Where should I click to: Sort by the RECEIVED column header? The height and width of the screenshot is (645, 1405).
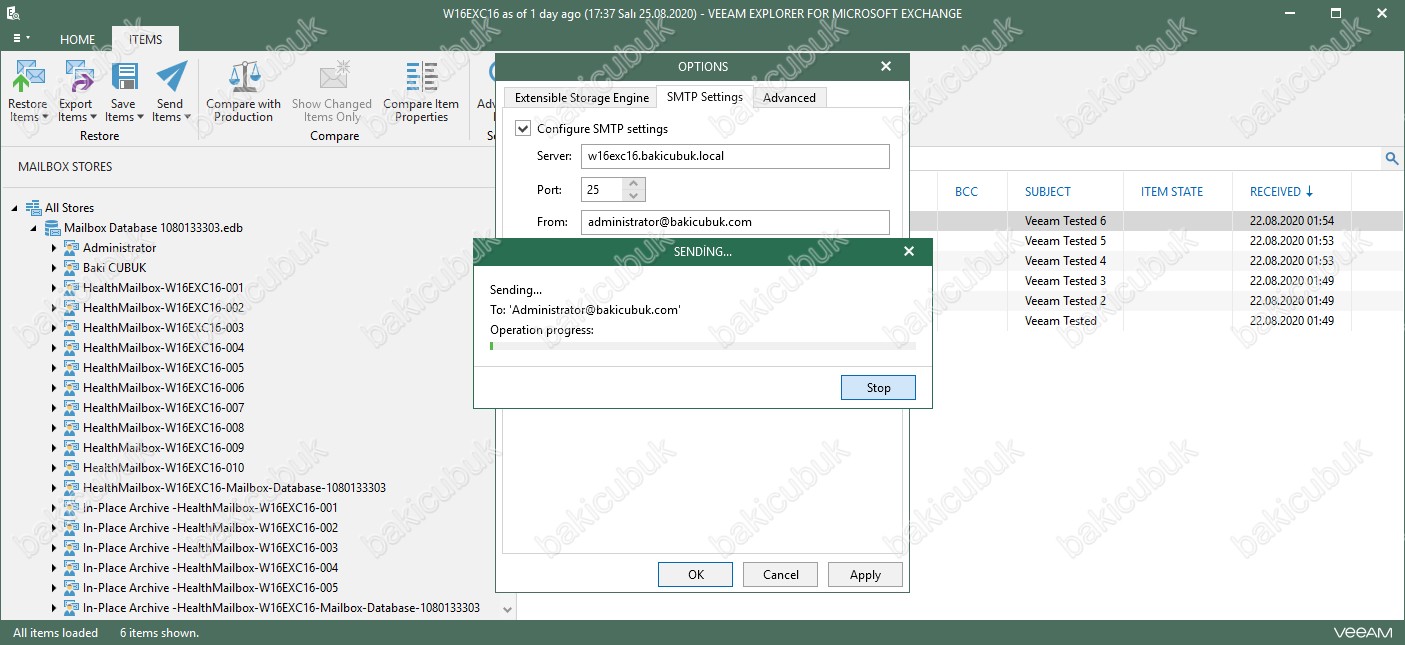pyautogui.click(x=1281, y=191)
